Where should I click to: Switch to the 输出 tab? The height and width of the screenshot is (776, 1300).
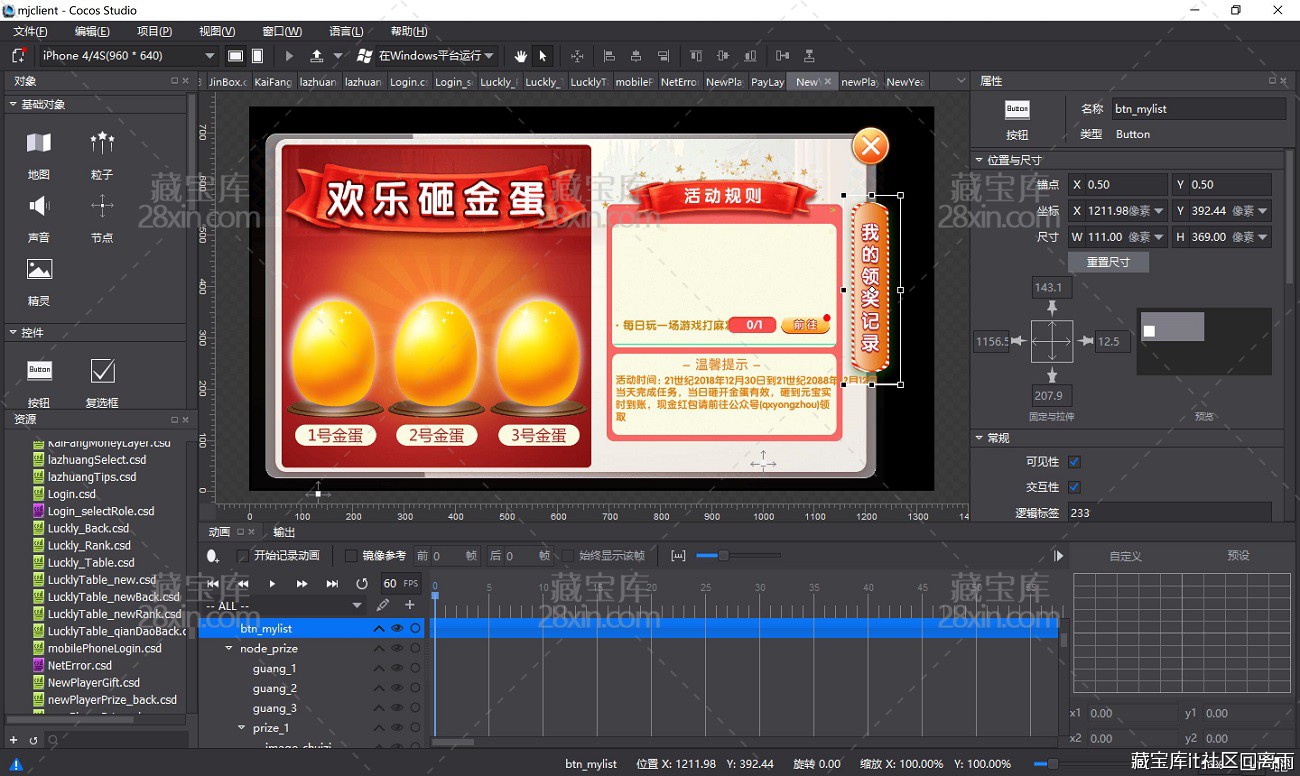[x=284, y=532]
